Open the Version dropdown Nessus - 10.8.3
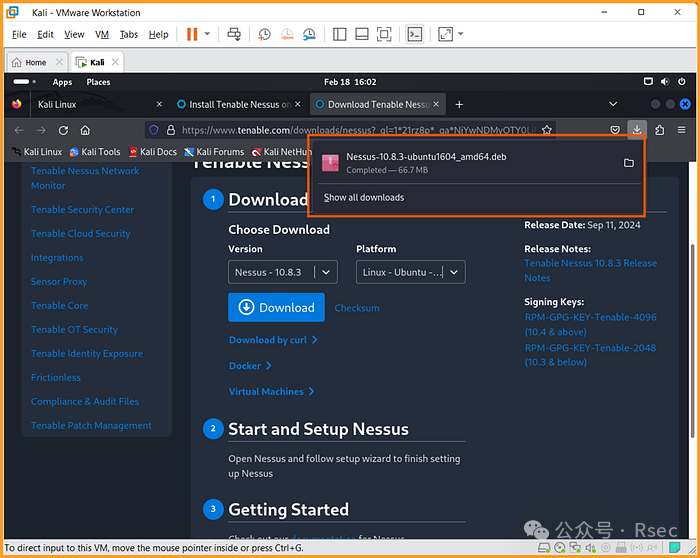700x558 pixels. click(282, 272)
